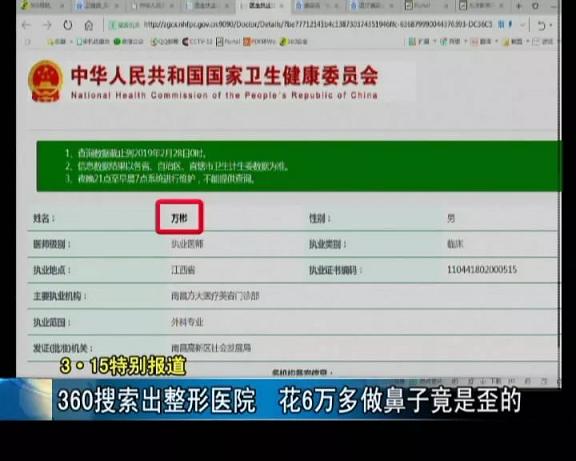Reload the page with the refresh icon
This screenshot has width=576, height=461.
pyautogui.click(x=68, y=25)
